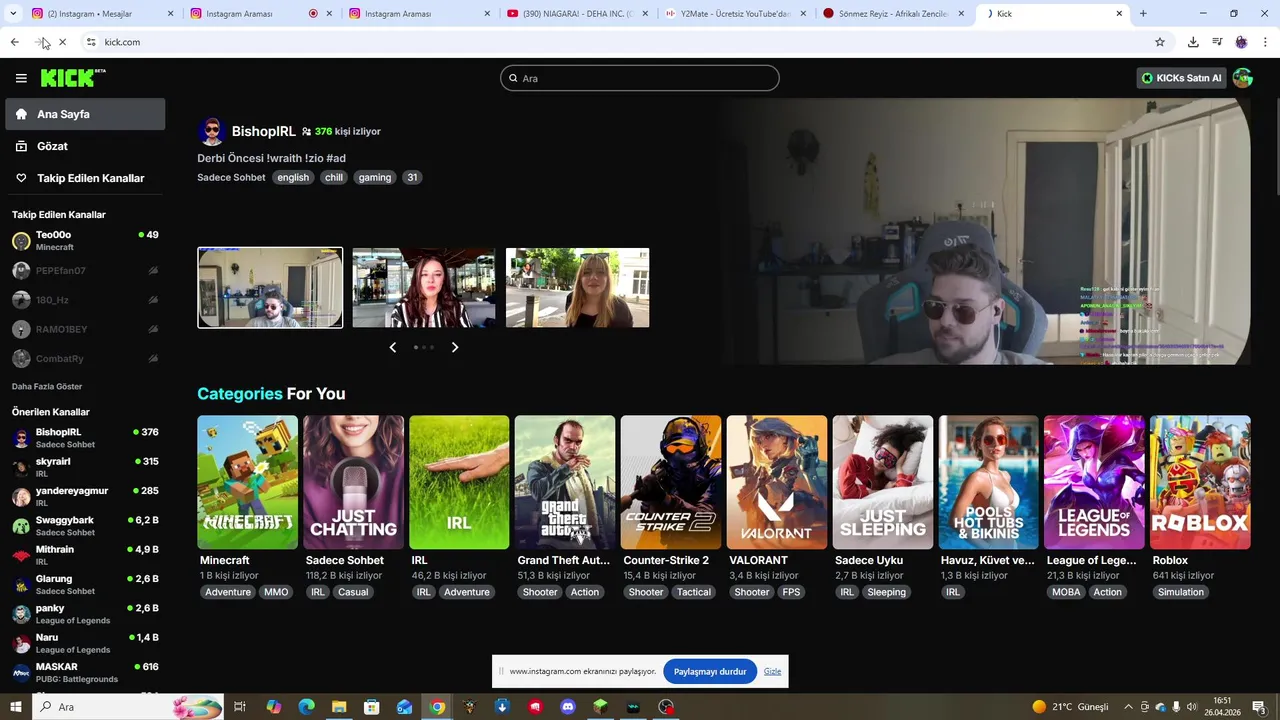Open the offline 180_Hz channel

85,300
